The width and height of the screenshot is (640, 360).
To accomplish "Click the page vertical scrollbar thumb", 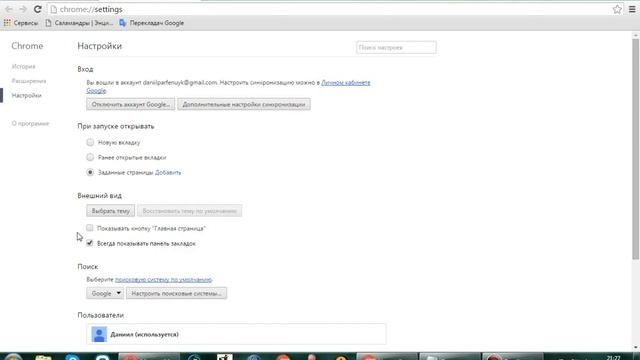I will (x=636, y=149).
